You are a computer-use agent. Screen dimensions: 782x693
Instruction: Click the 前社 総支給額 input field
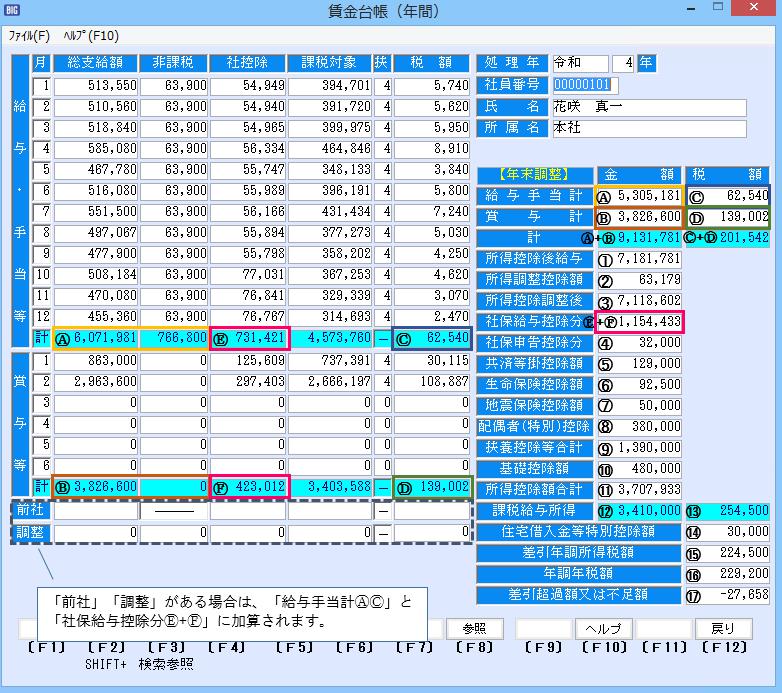[x=96, y=511]
